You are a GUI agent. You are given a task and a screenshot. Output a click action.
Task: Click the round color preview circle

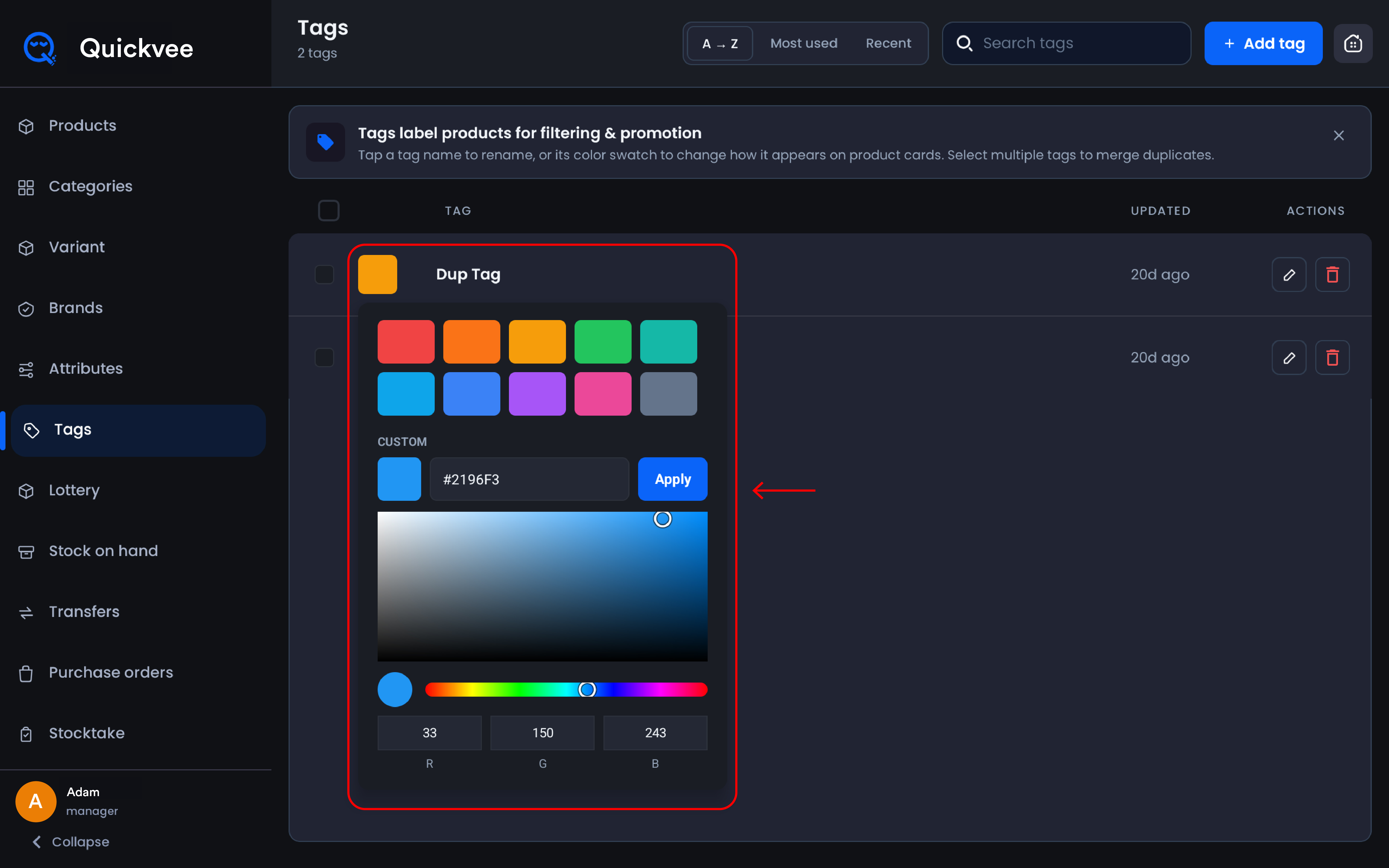point(395,689)
